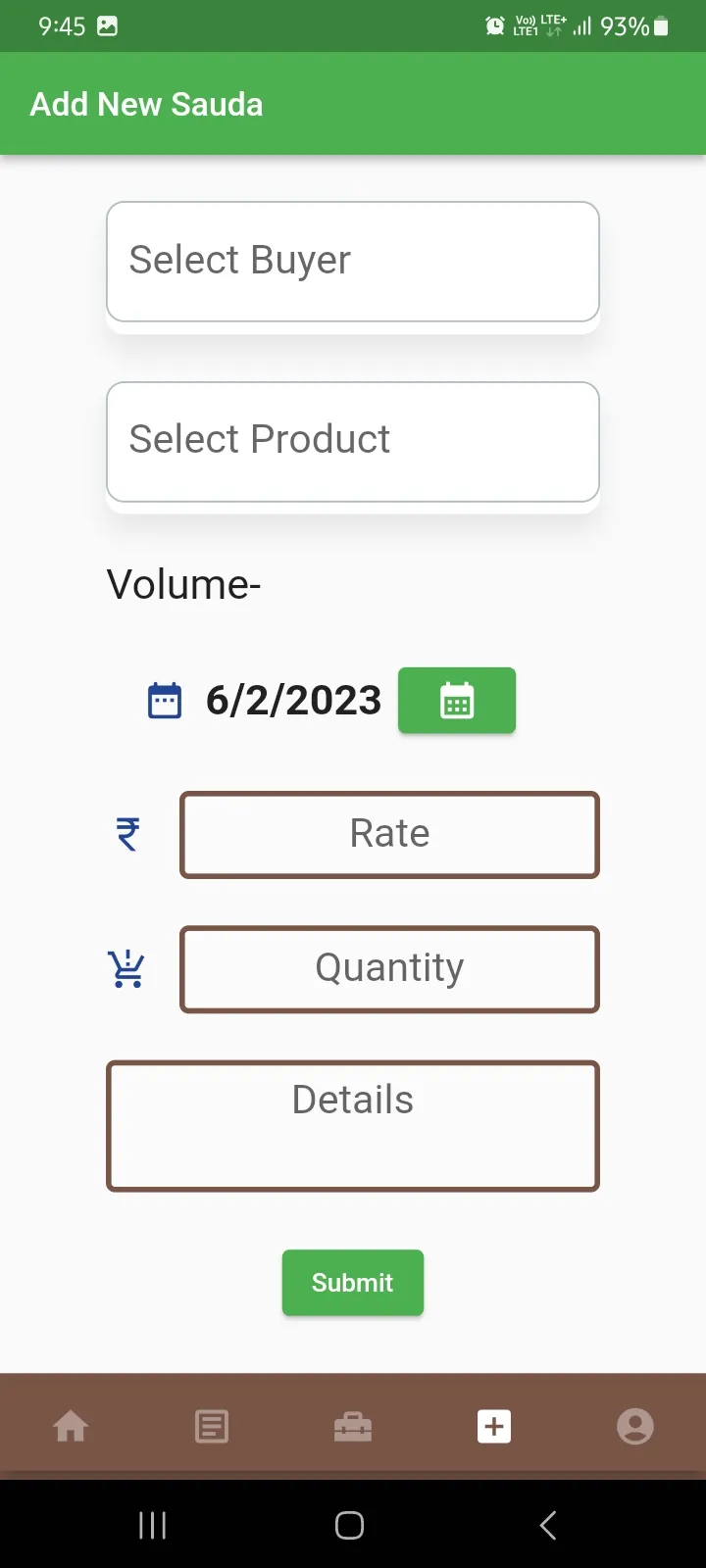Select the plus add tab icon

[494, 1426]
